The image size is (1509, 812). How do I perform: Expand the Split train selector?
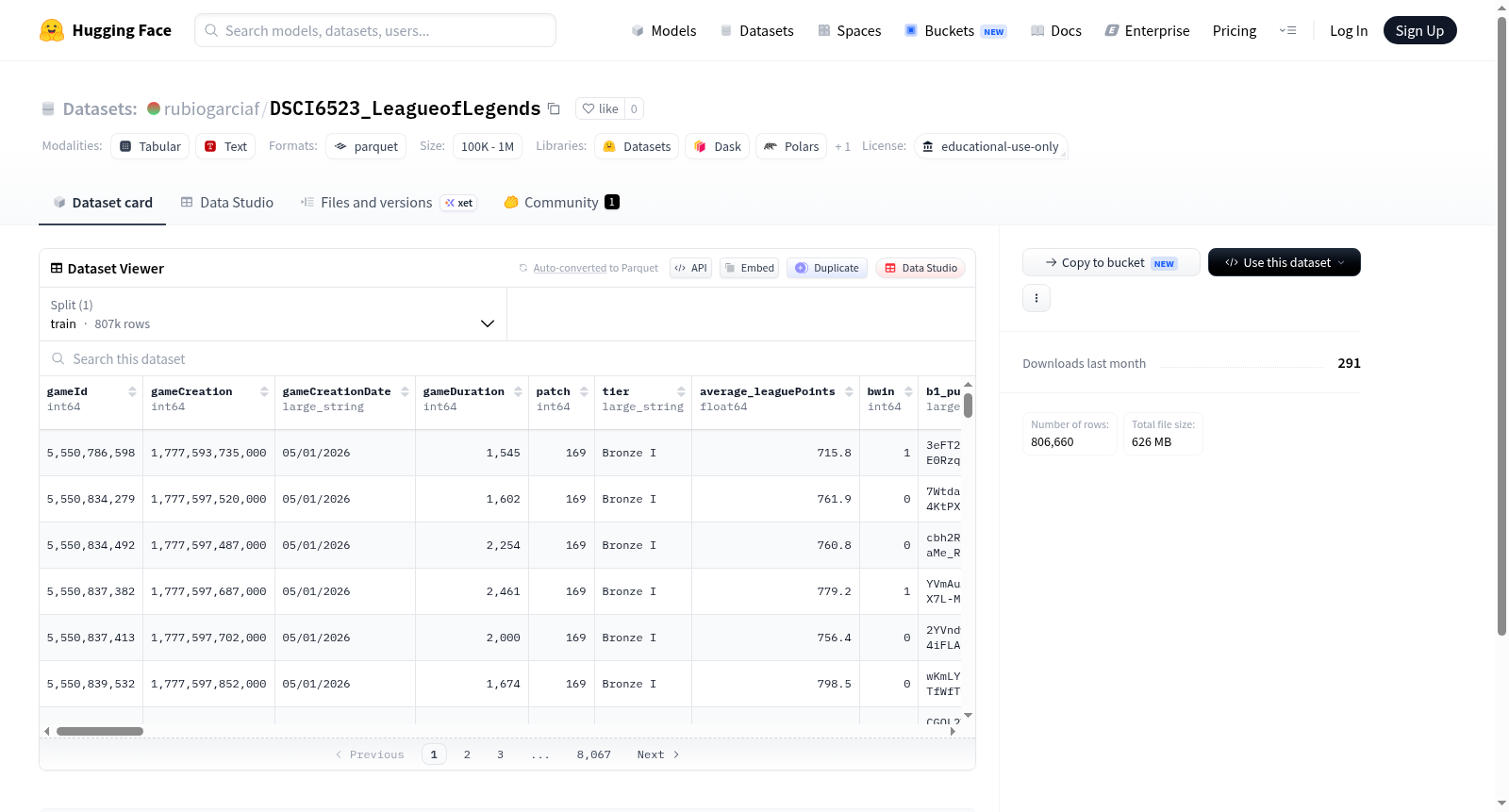pos(273,314)
